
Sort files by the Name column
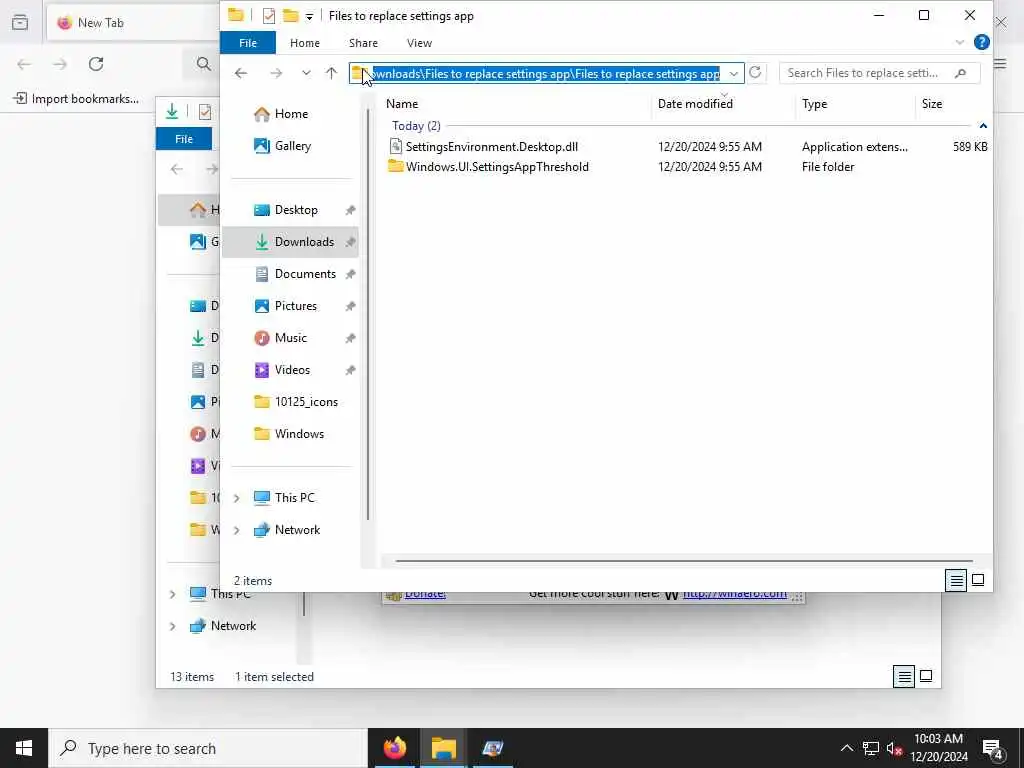402,104
